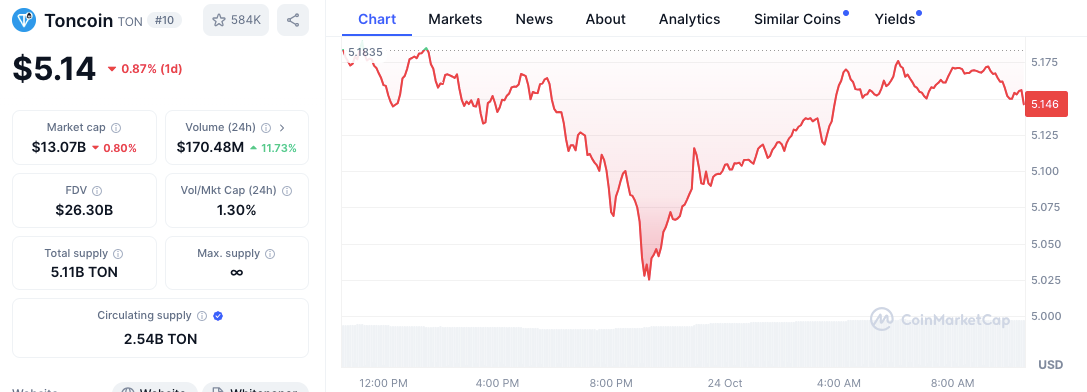
Task: Click Vol/Mkt Cap (24h) info icon
Action: click(287, 191)
